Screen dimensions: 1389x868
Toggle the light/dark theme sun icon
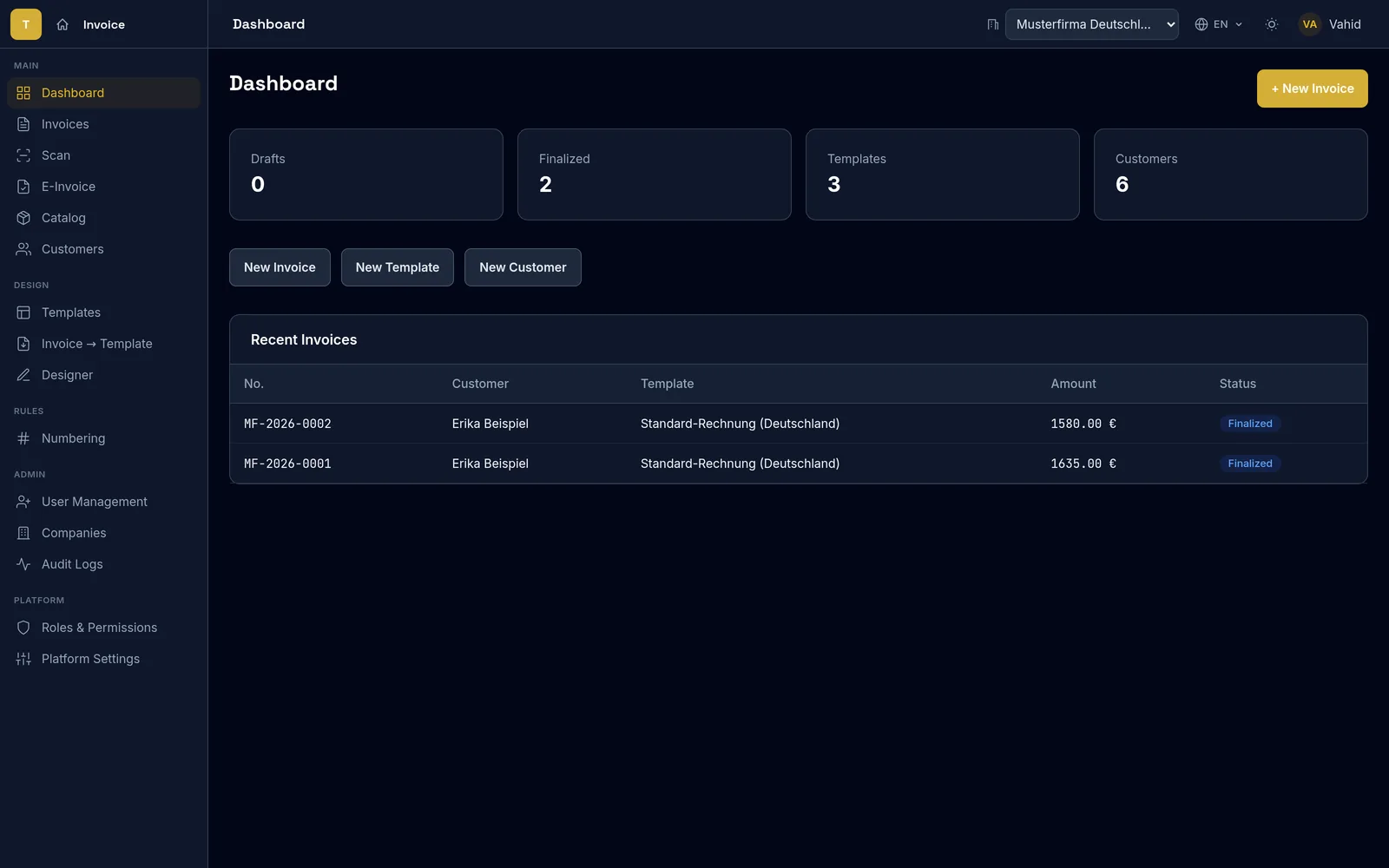1272,24
